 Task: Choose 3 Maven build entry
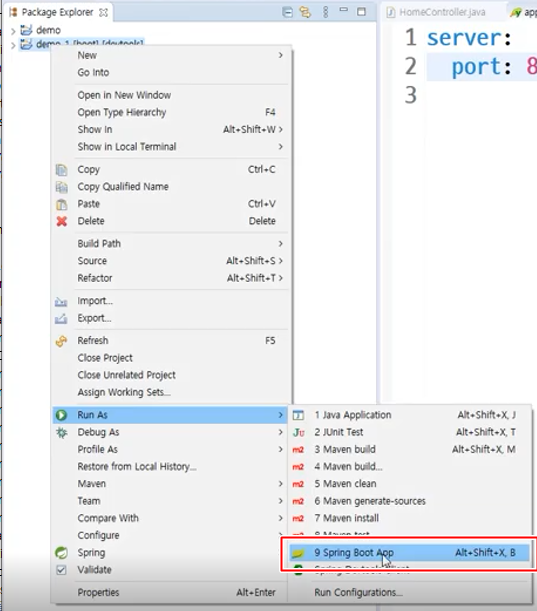point(409,449)
